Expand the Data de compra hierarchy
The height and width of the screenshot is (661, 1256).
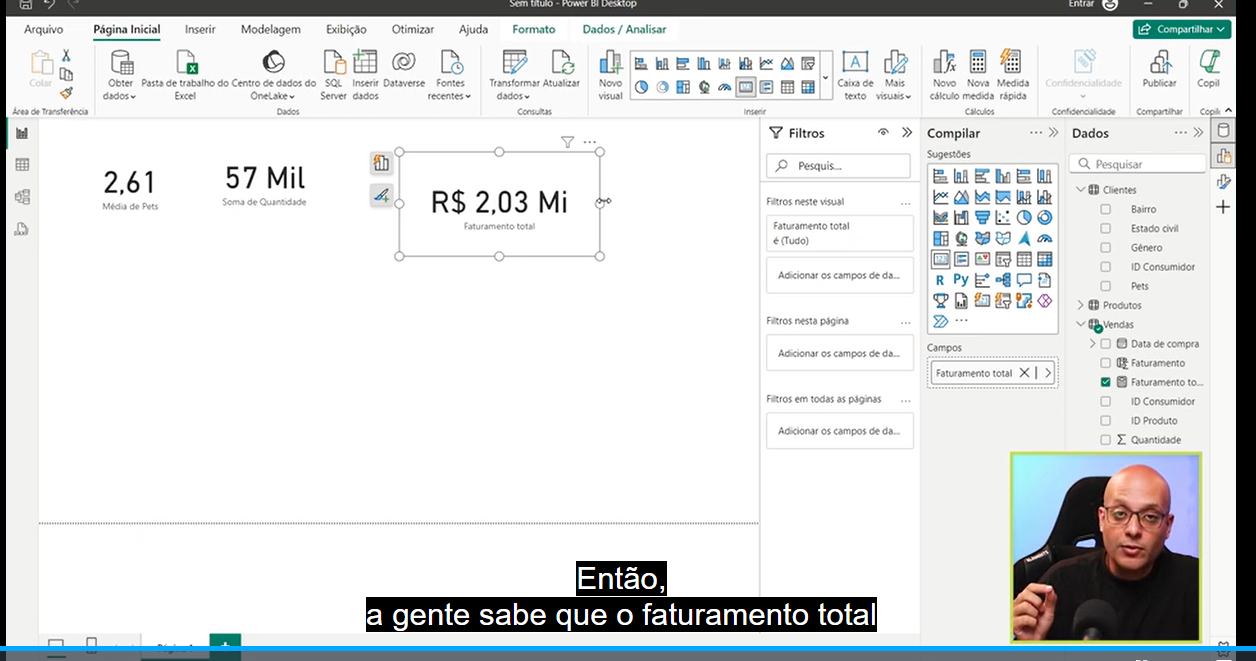(x=1092, y=343)
